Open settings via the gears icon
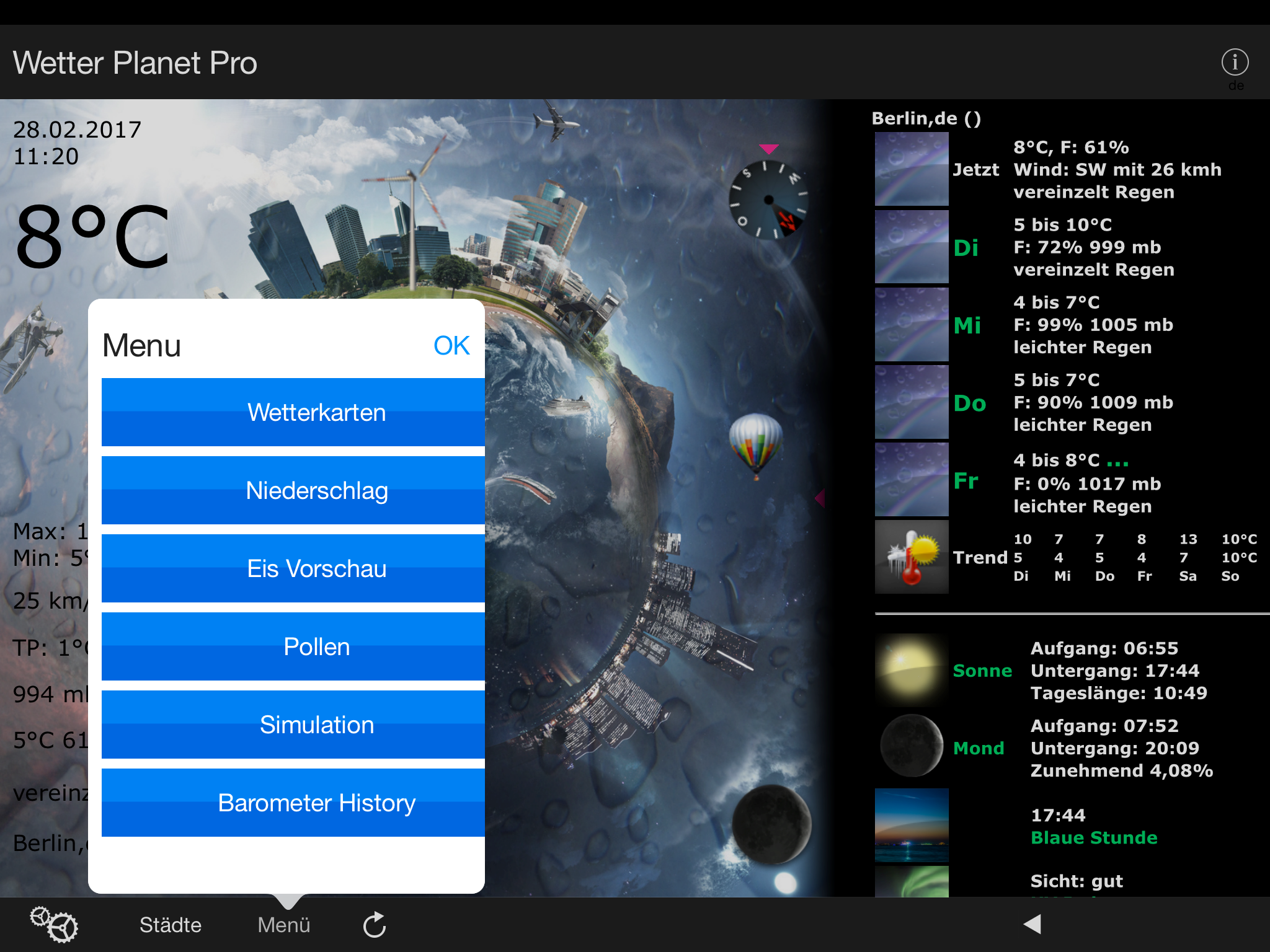 (54, 924)
